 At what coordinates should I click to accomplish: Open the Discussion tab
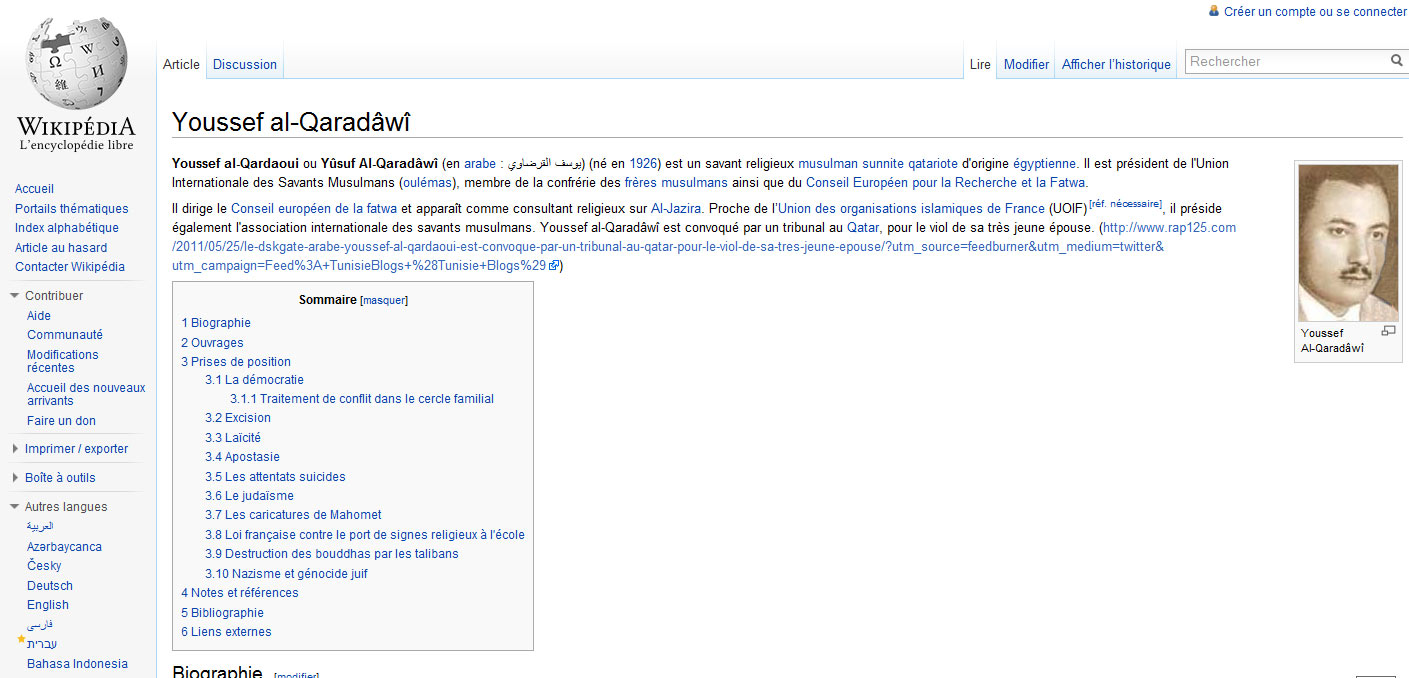[x=245, y=64]
